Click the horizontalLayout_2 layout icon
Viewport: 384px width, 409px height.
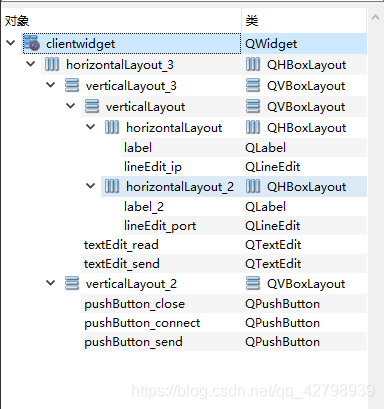(x=112, y=186)
